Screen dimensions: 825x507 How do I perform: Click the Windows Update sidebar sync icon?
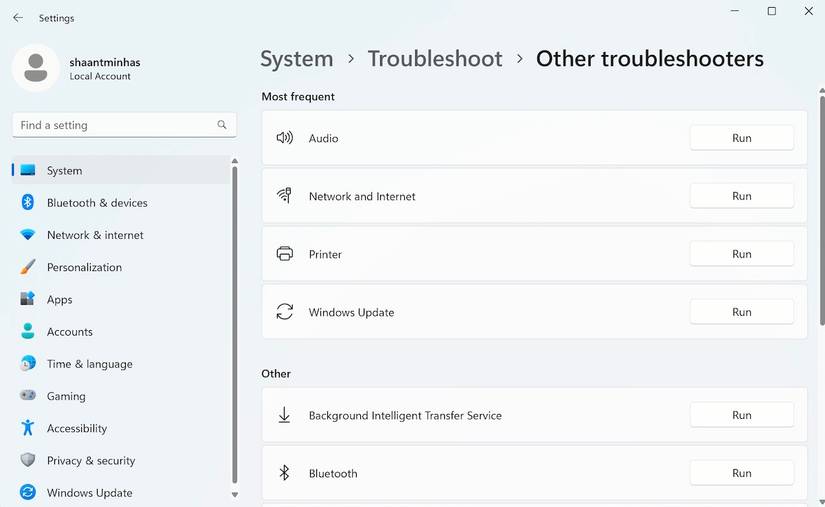28,492
